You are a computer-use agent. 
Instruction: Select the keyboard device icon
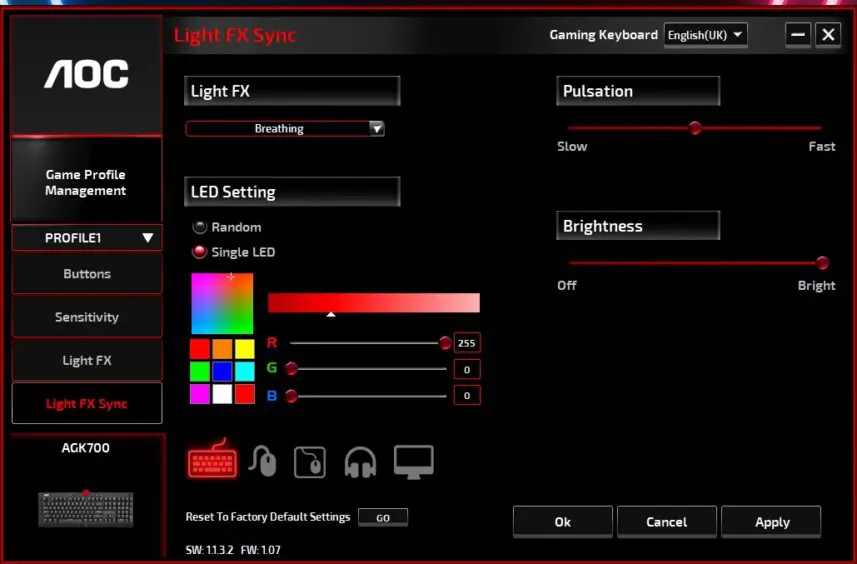(x=211, y=460)
